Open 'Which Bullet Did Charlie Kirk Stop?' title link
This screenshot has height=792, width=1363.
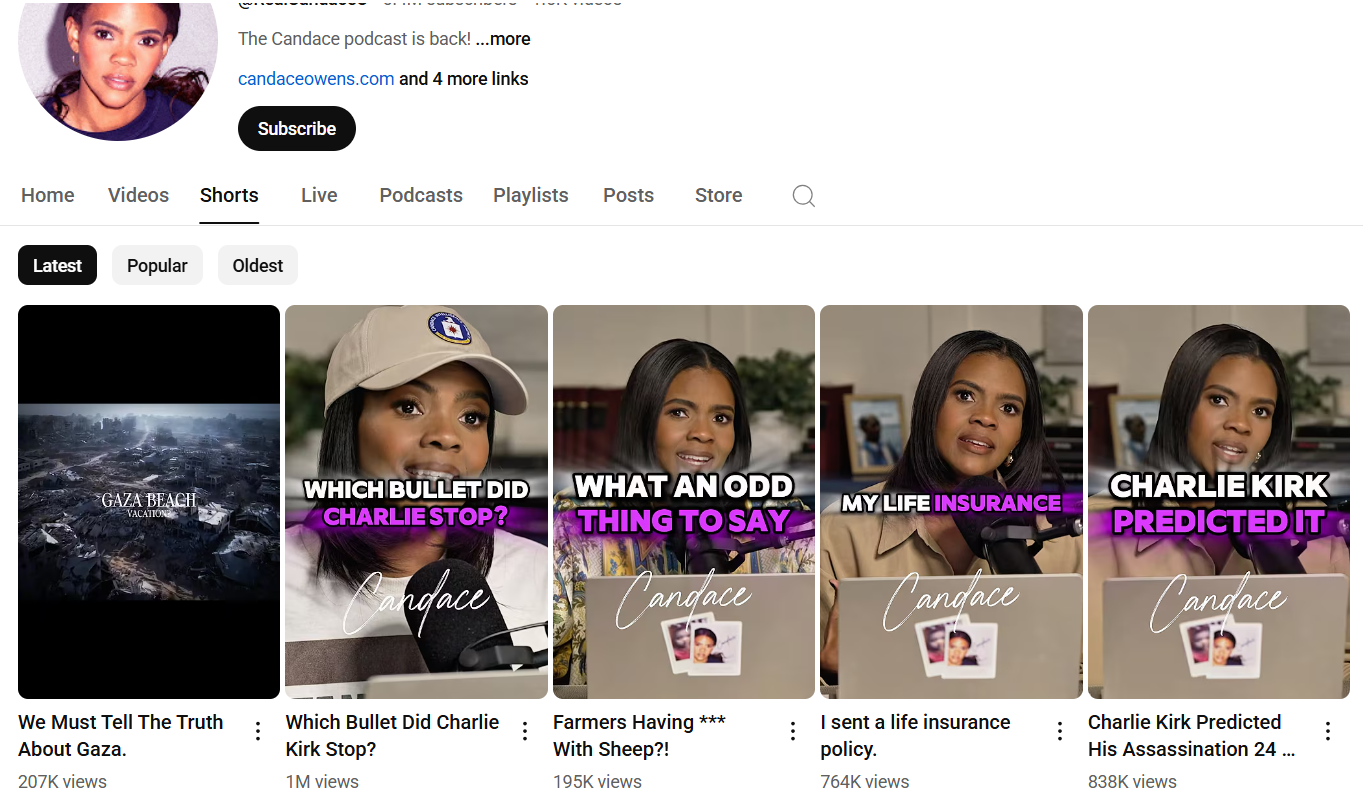coord(392,735)
